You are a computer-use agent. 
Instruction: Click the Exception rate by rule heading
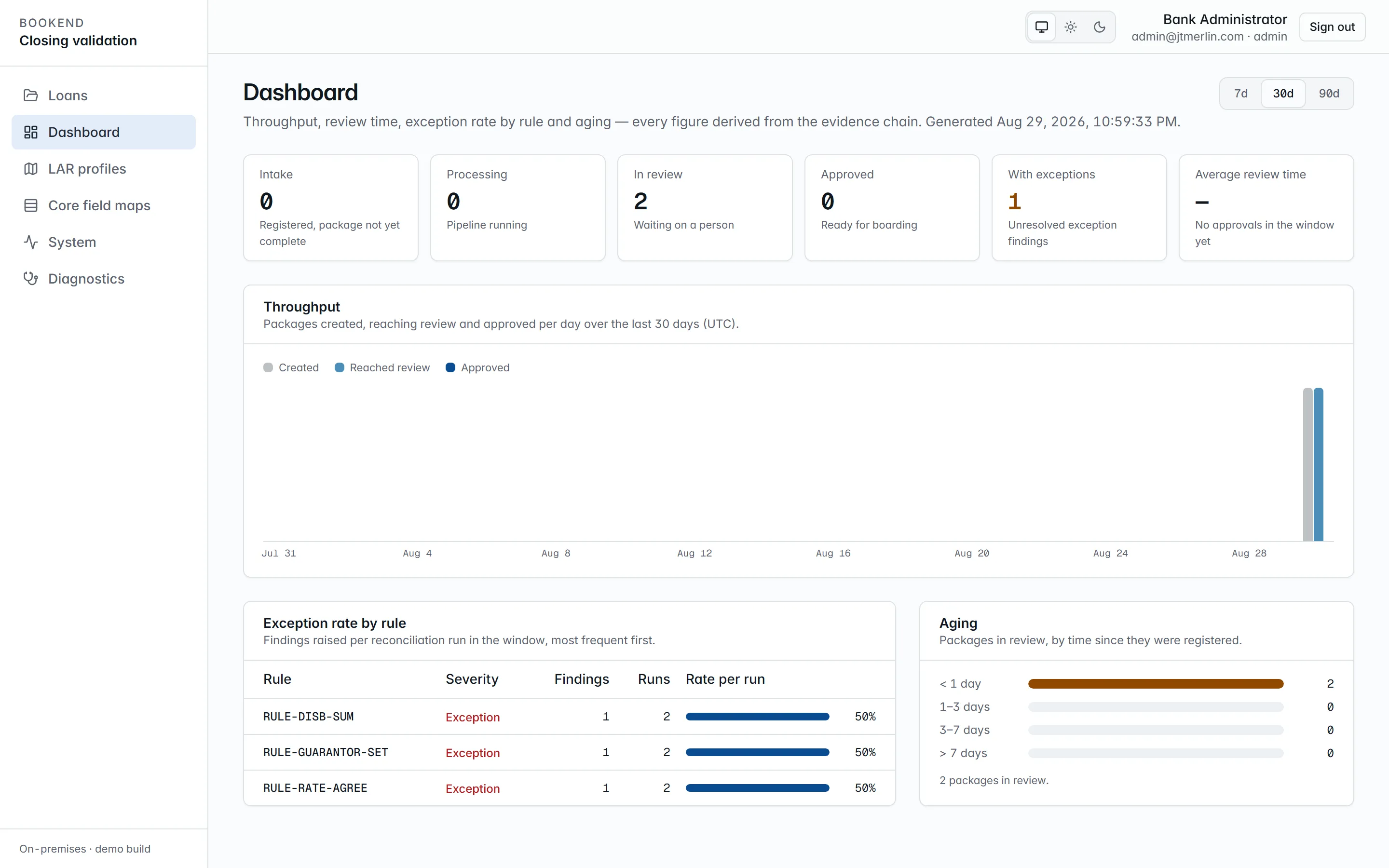point(334,623)
